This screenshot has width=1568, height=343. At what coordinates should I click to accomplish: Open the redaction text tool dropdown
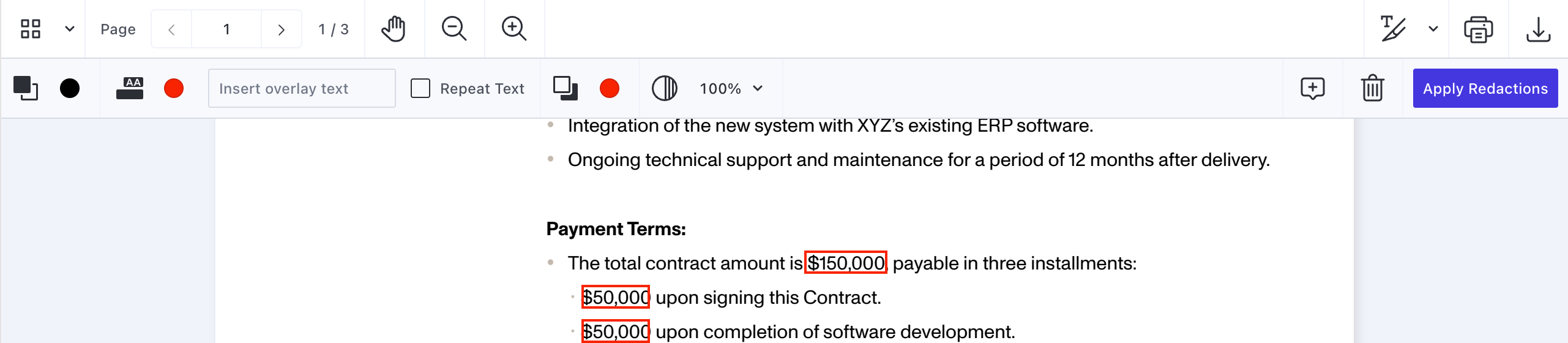click(1433, 29)
